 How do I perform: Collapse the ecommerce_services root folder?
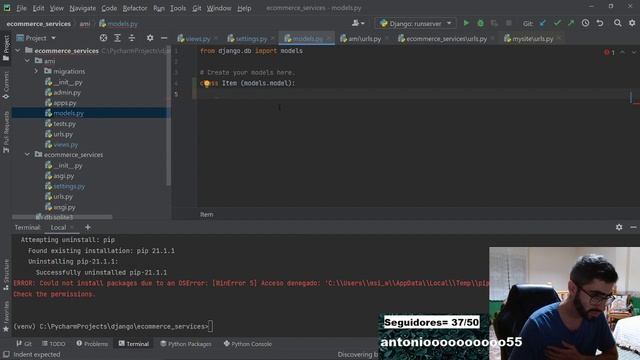click(x=18, y=51)
